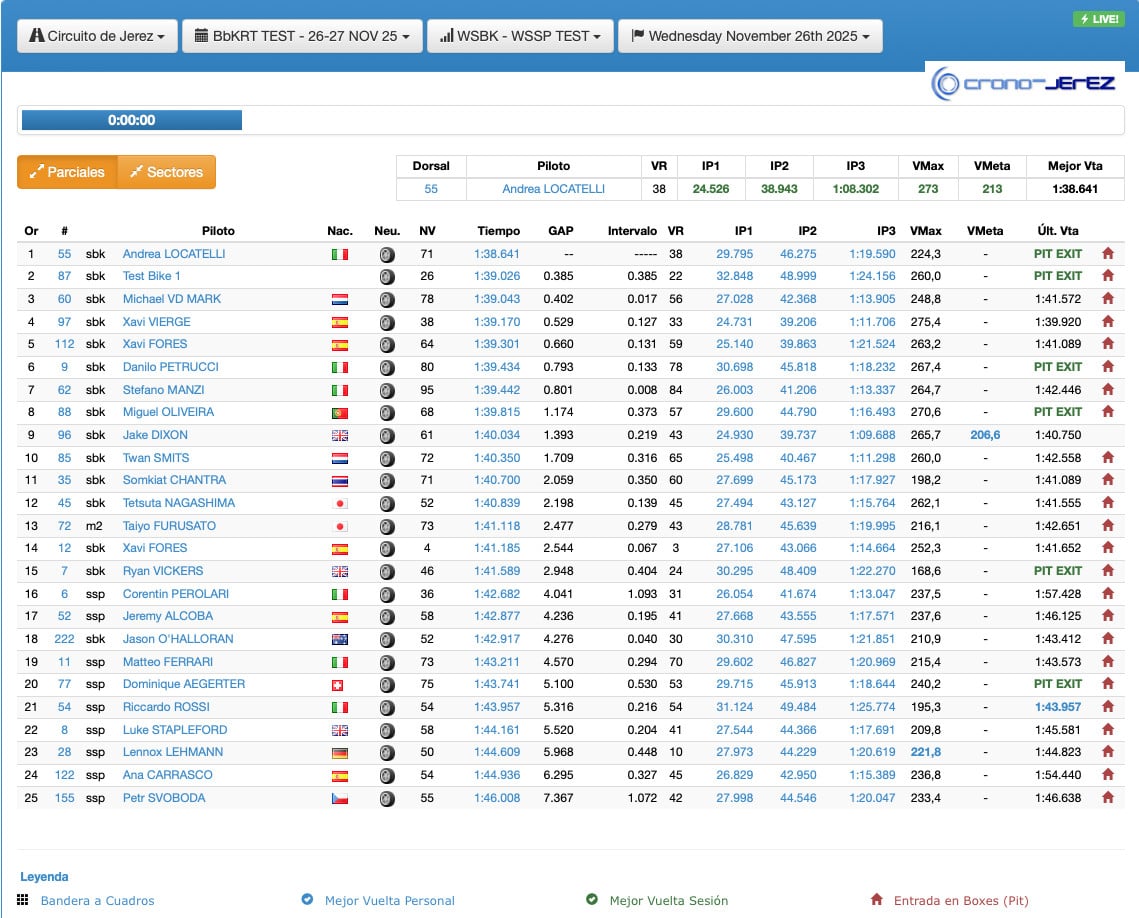Click the checkered flag icon in legend

tap(23, 900)
